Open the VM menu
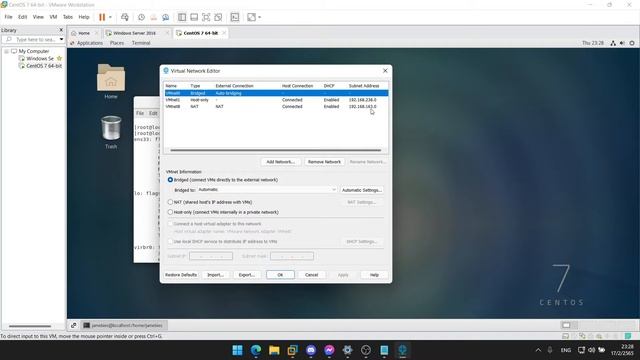This screenshot has width=640, height=360. coord(53,17)
